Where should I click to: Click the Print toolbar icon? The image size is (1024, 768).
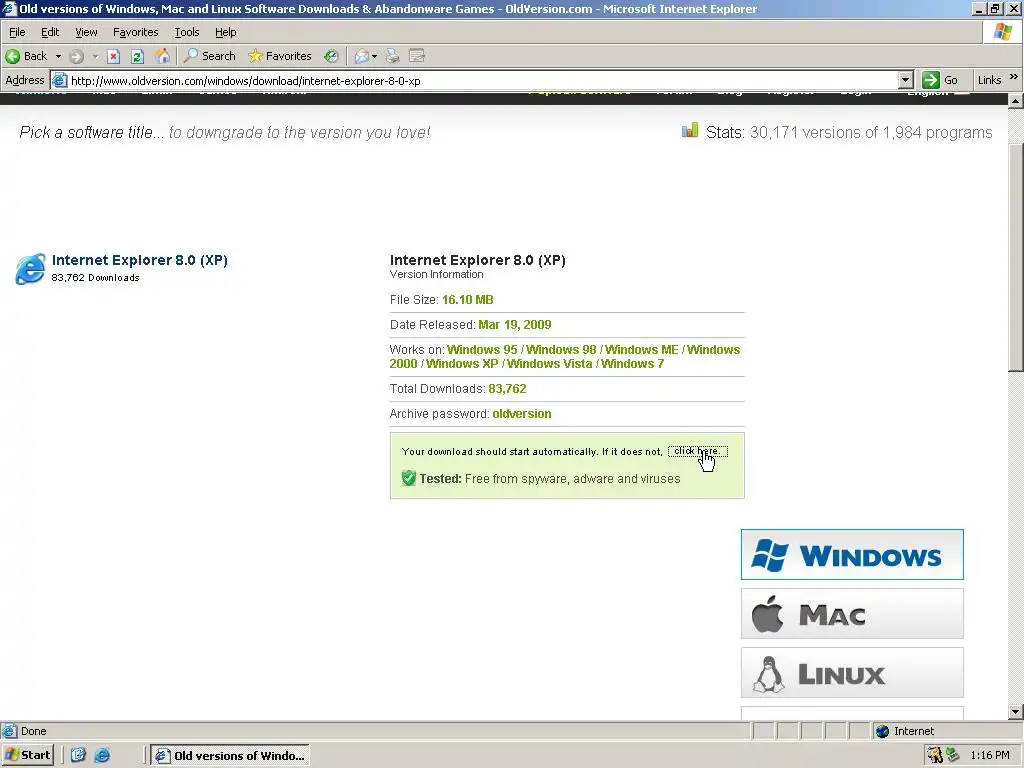pyautogui.click(x=392, y=56)
